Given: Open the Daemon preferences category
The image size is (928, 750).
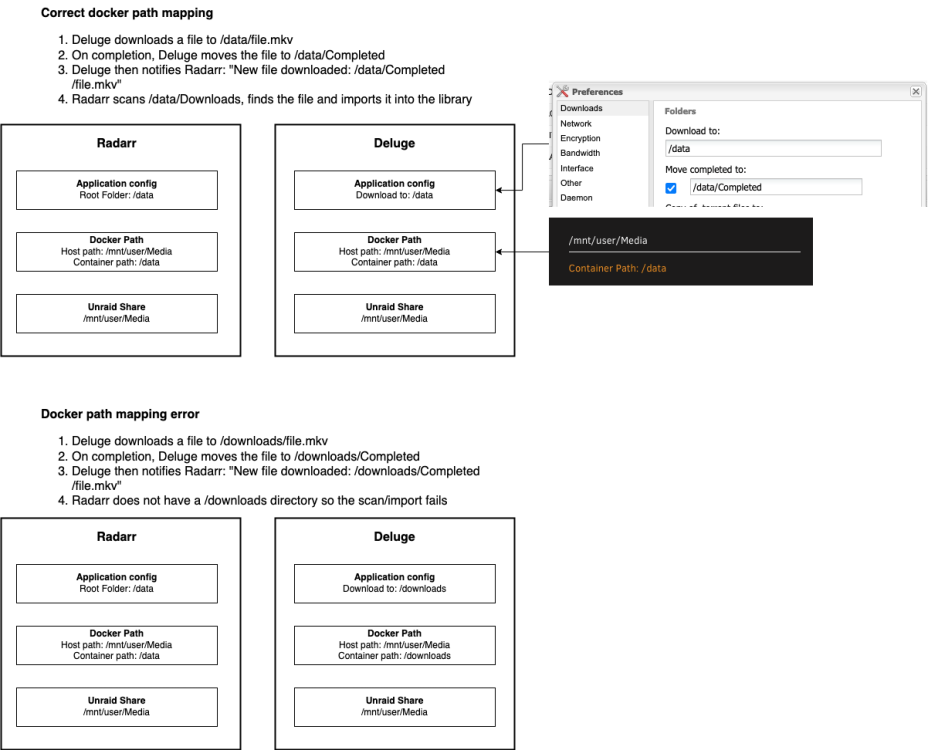Looking at the screenshot, I should click(576, 198).
